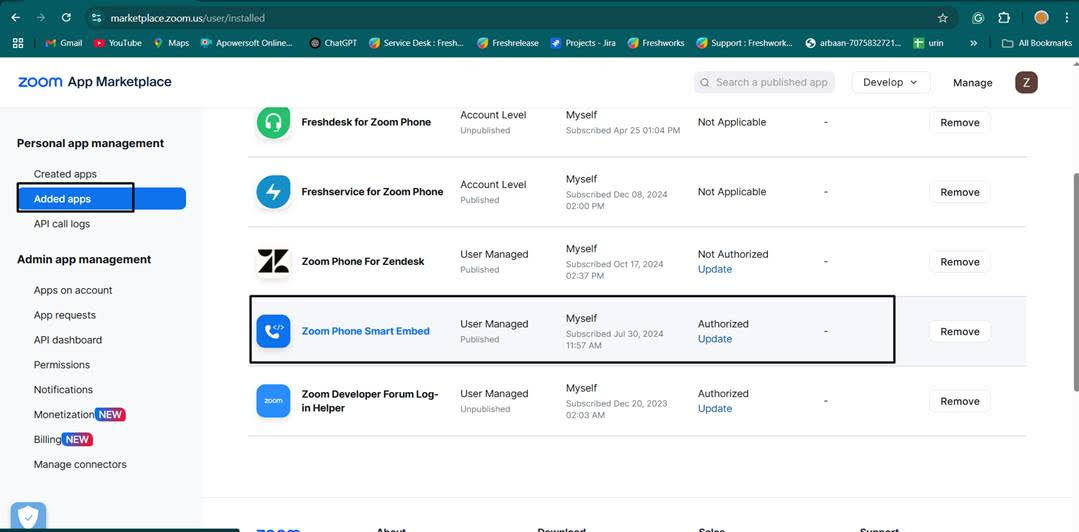Click the Zoom Phone Smart Embed icon
Image resolution: width=1079 pixels, height=532 pixels.
click(273, 331)
